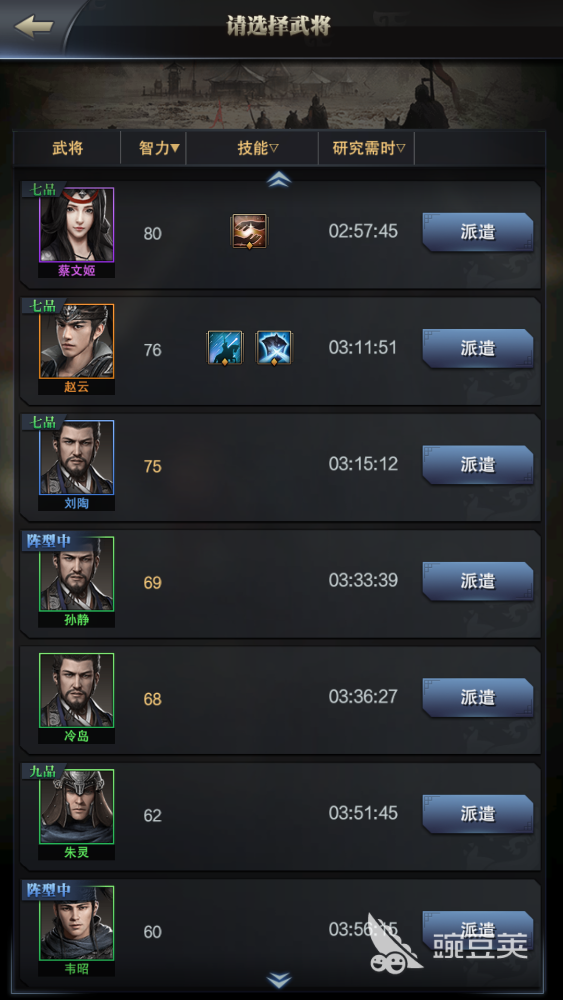Click the 武将 column header
The width and height of the screenshot is (563, 1000).
click(68, 149)
